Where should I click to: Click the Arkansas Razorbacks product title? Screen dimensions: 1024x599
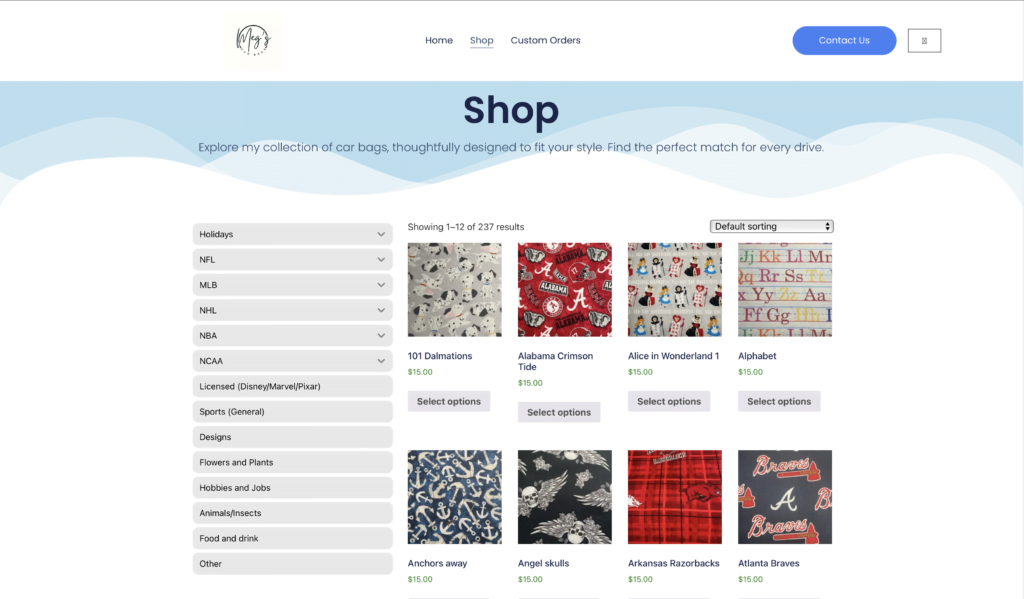point(673,563)
